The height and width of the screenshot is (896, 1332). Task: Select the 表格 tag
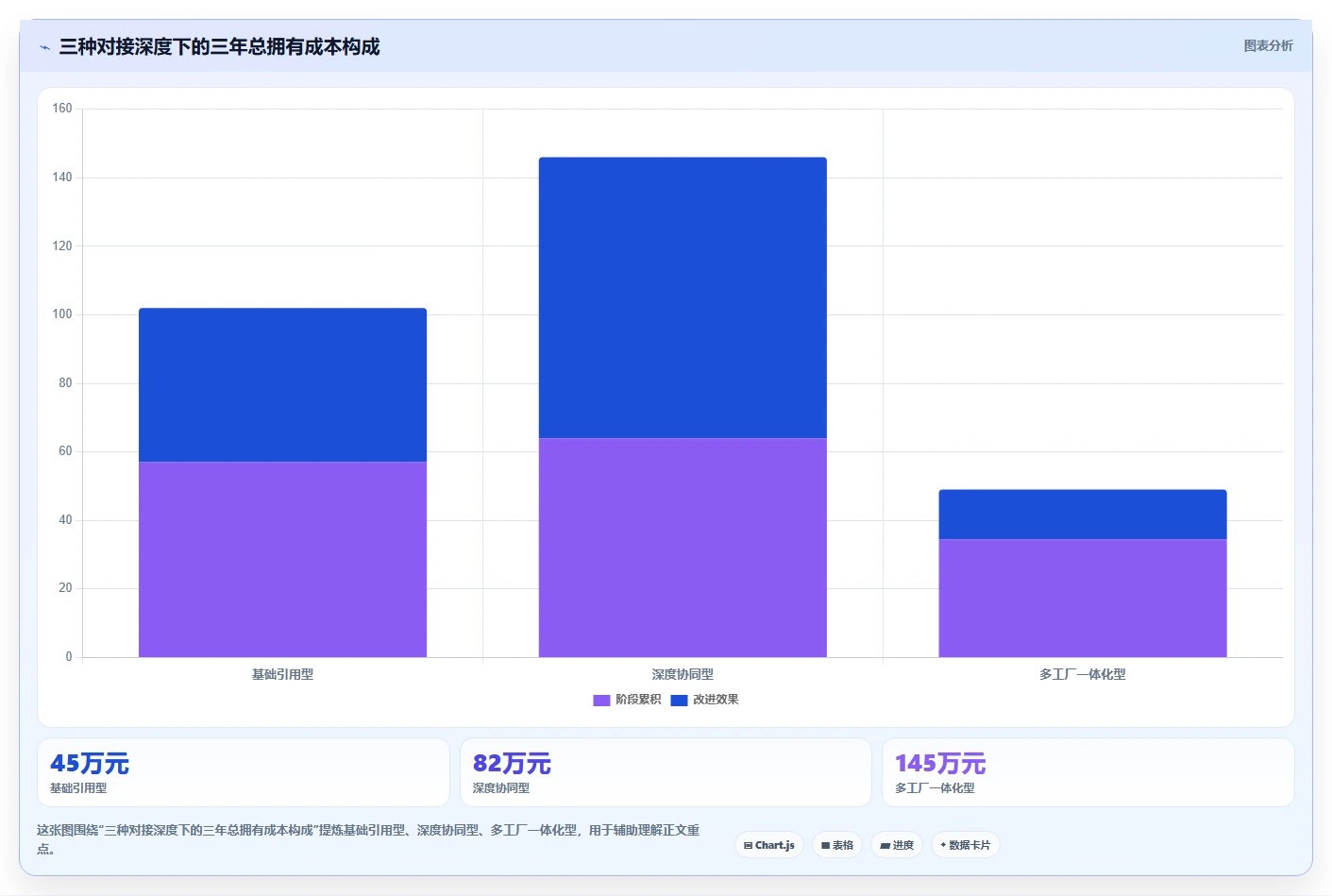click(x=837, y=845)
